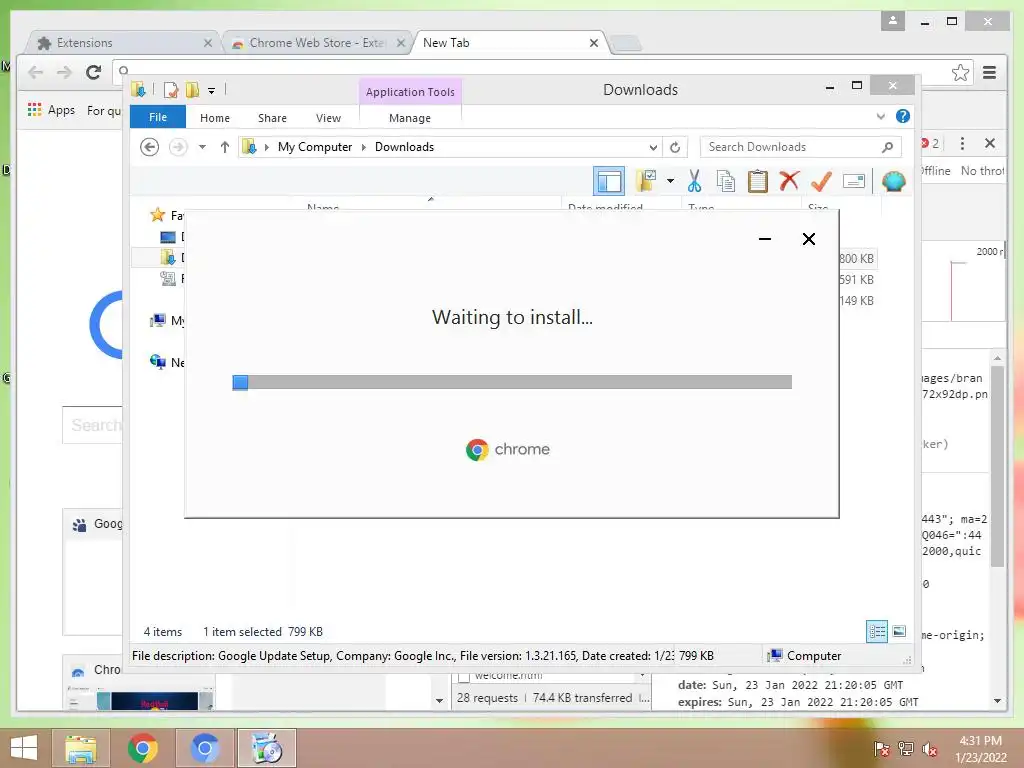Open the Share ribbon tab

272,118
